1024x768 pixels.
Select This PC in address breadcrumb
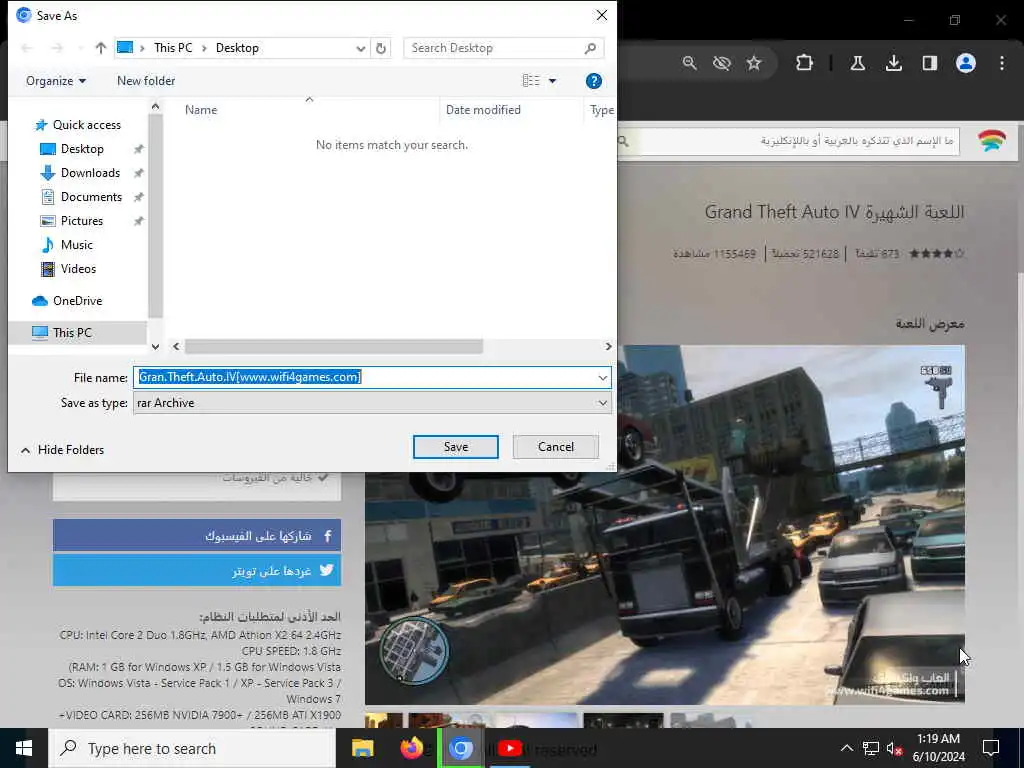[x=173, y=48]
